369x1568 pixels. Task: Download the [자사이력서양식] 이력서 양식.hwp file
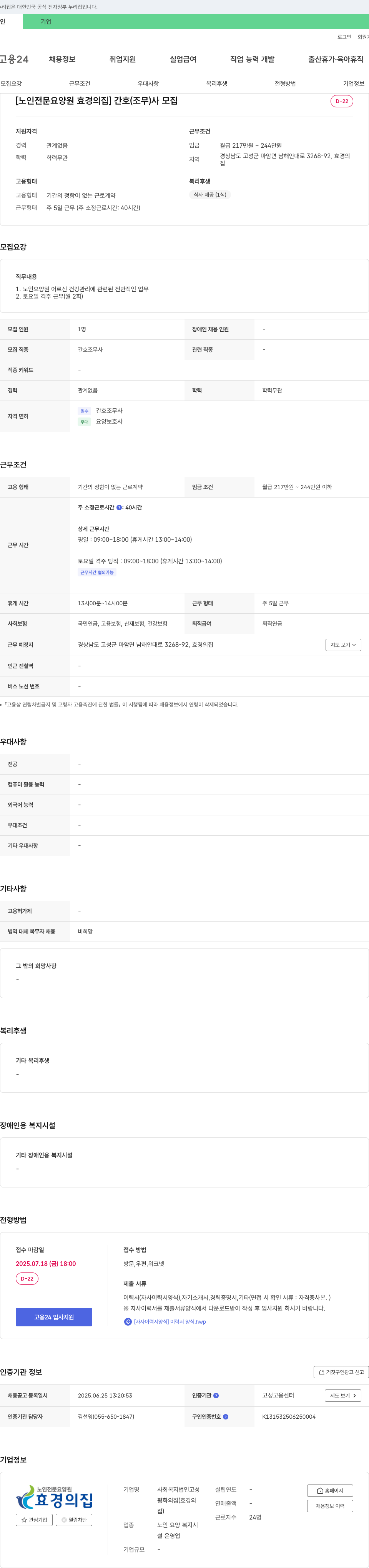[x=170, y=1321]
